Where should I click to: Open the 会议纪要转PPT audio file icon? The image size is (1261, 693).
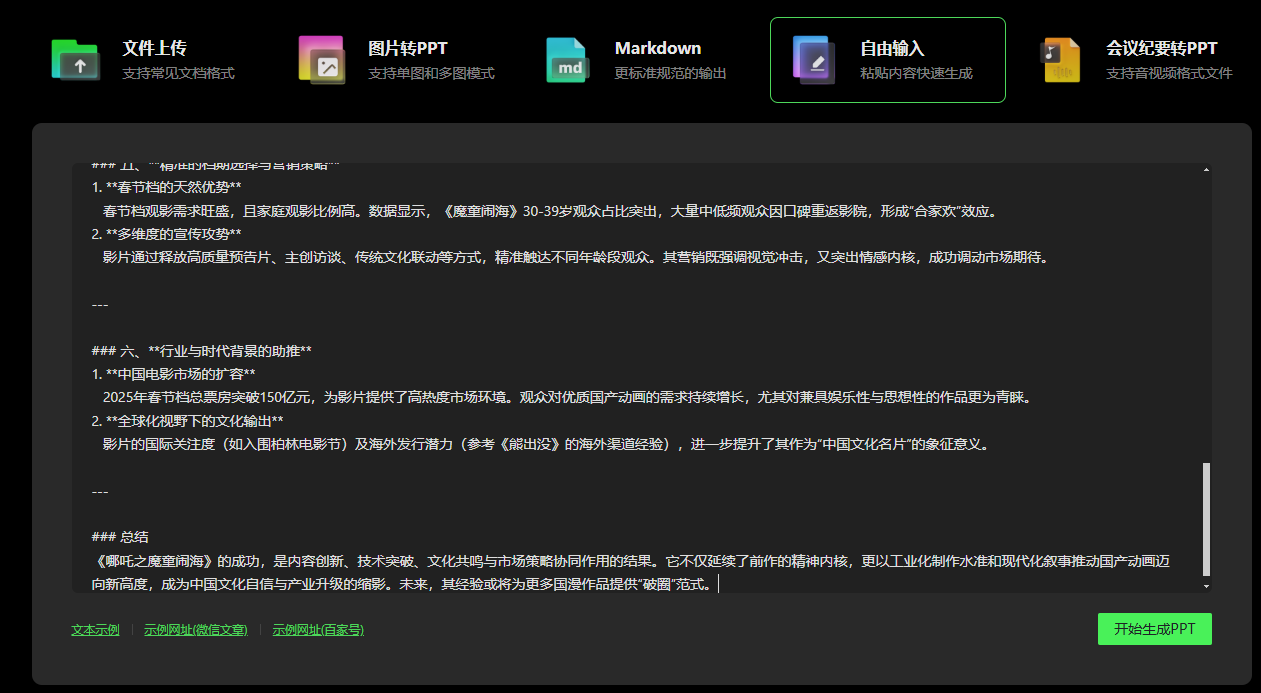[1060, 60]
